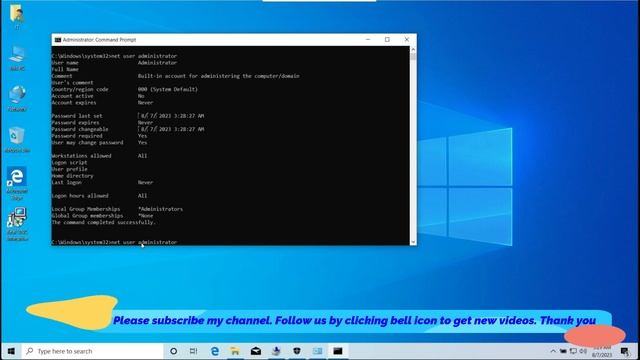640x360 pixels.
Task: Click the 'Local Group Memberships' line
Action: pyautogui.click(x=117, y=209)
